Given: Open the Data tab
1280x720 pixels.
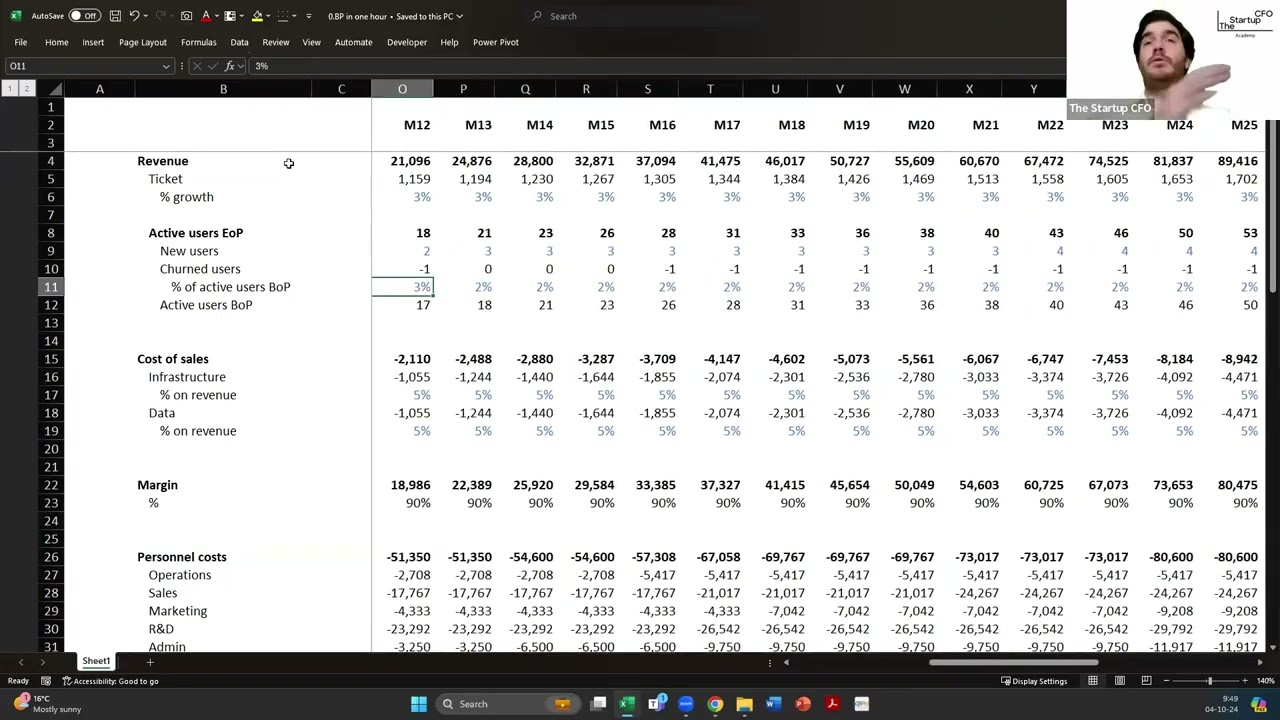Looking at the screenshot, I should [x=239, y=42].
